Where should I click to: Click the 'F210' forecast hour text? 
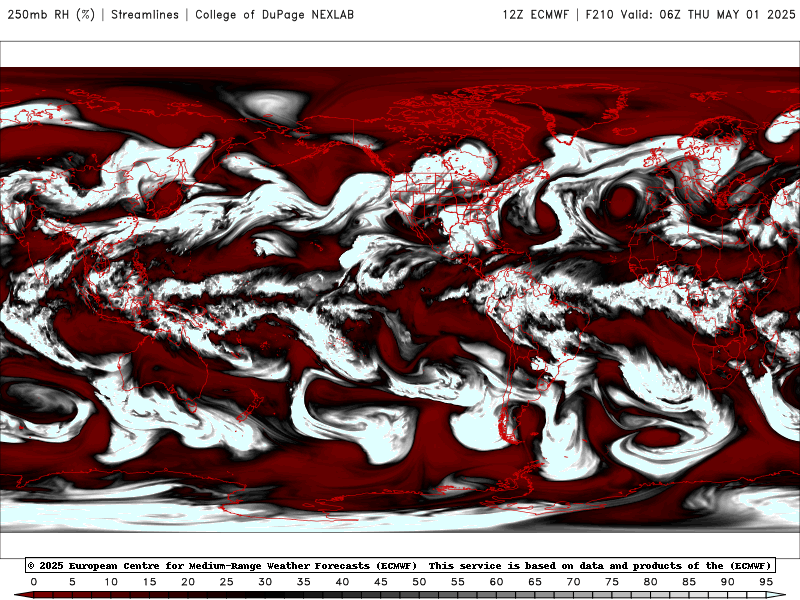(599, 14)
